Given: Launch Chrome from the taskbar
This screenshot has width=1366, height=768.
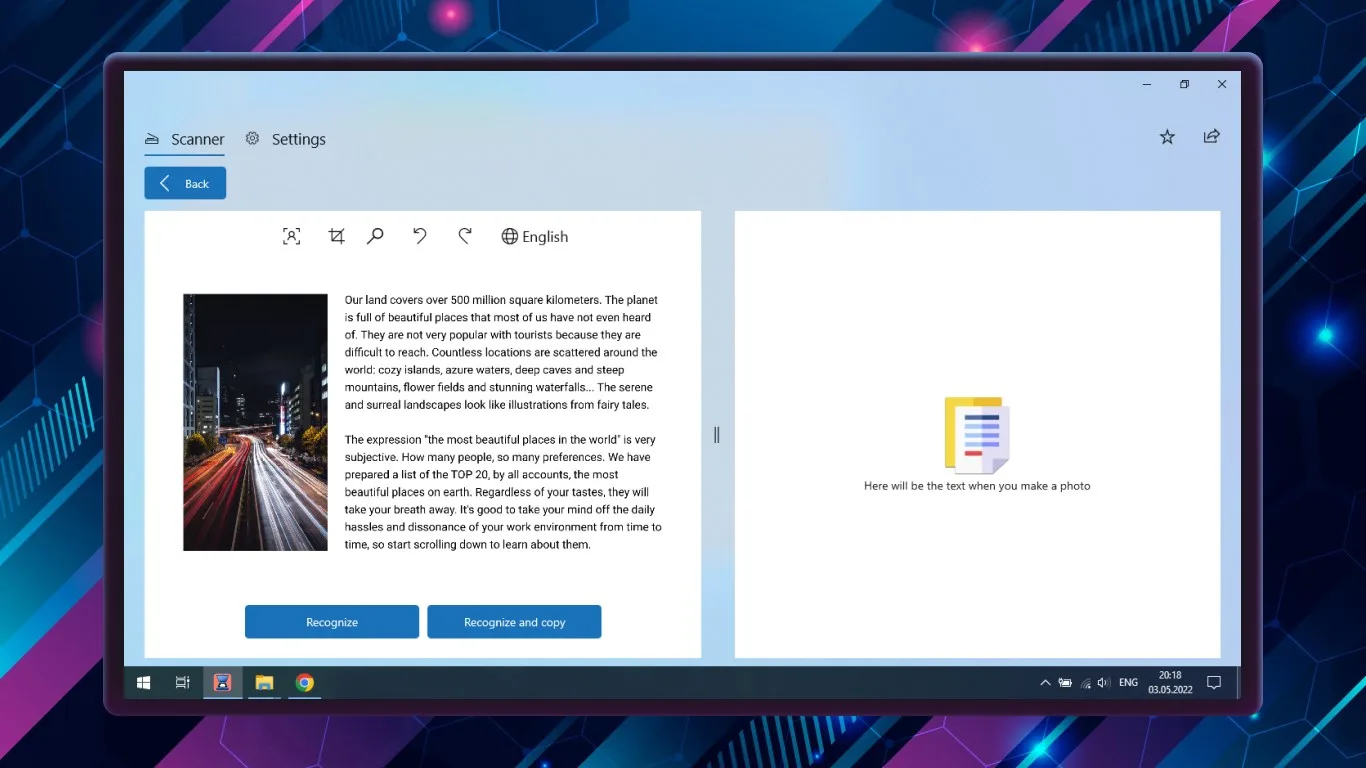Looking at the screenshot, I should pos(305,683).
